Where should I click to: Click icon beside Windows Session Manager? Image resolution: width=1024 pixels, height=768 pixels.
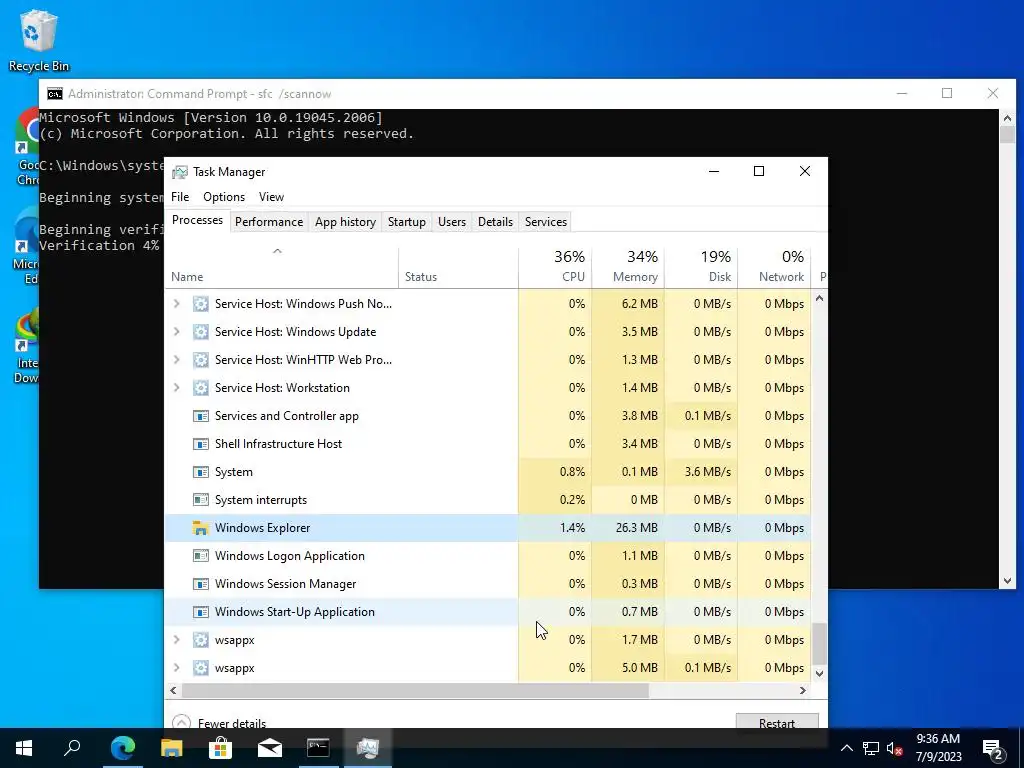(x=200, y=584)
